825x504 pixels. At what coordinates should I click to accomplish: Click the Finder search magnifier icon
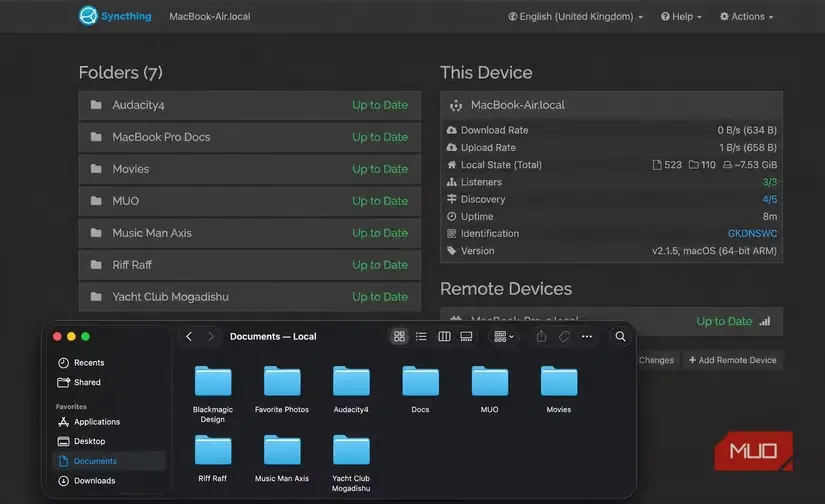[x=620, y=336]
